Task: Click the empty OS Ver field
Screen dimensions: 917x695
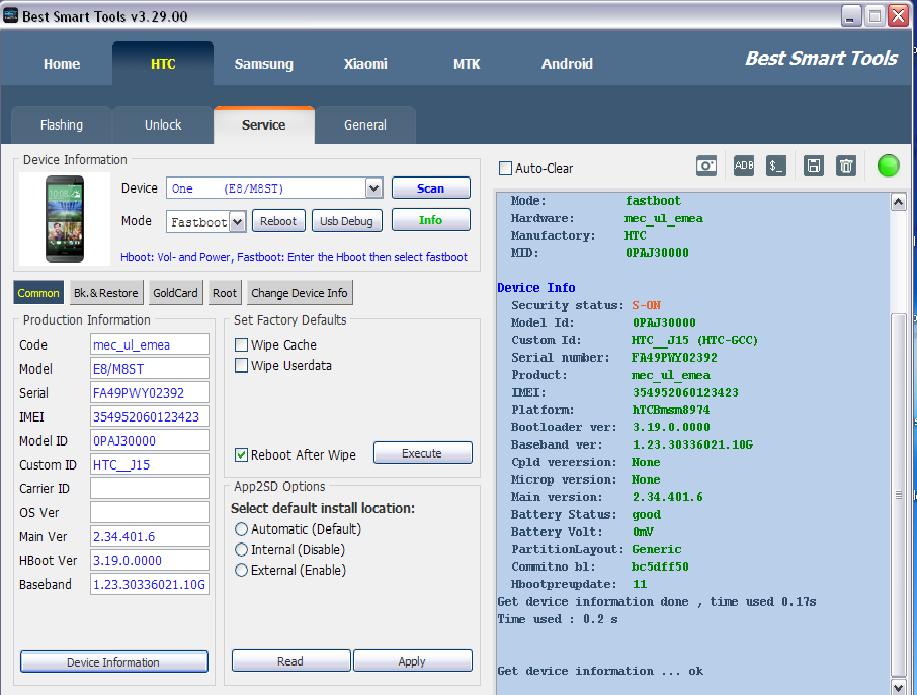Action: tap(150, 512)
